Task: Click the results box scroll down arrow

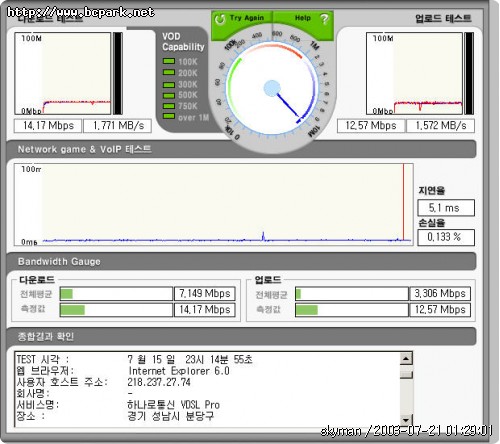Action: click(406, 420)
